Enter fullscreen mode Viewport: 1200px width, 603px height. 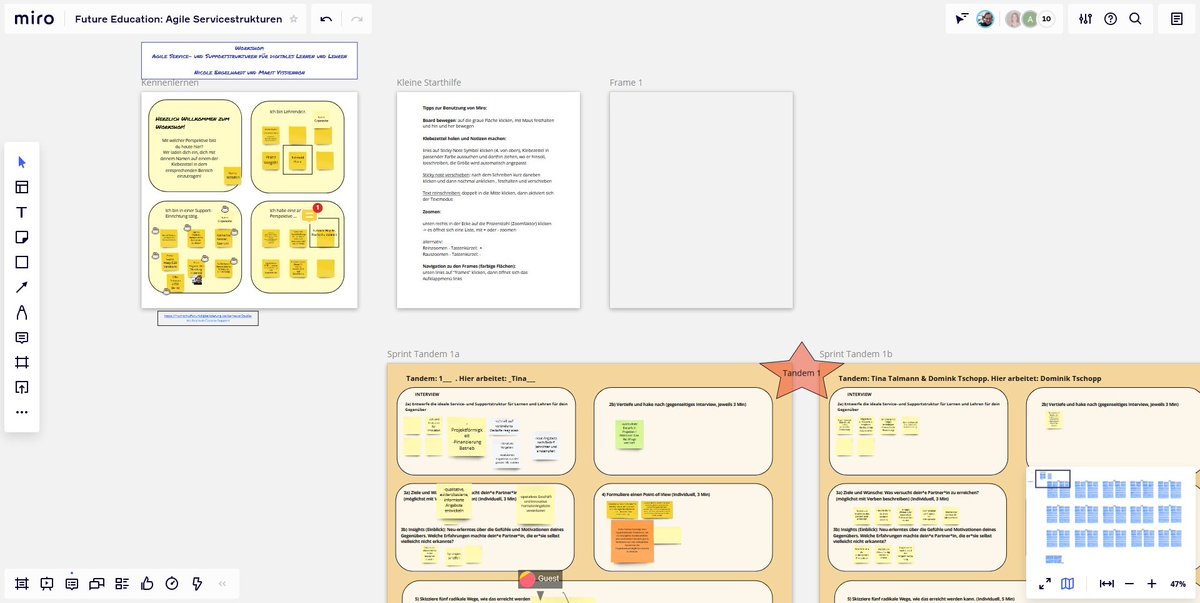[x=1044, y=583]
